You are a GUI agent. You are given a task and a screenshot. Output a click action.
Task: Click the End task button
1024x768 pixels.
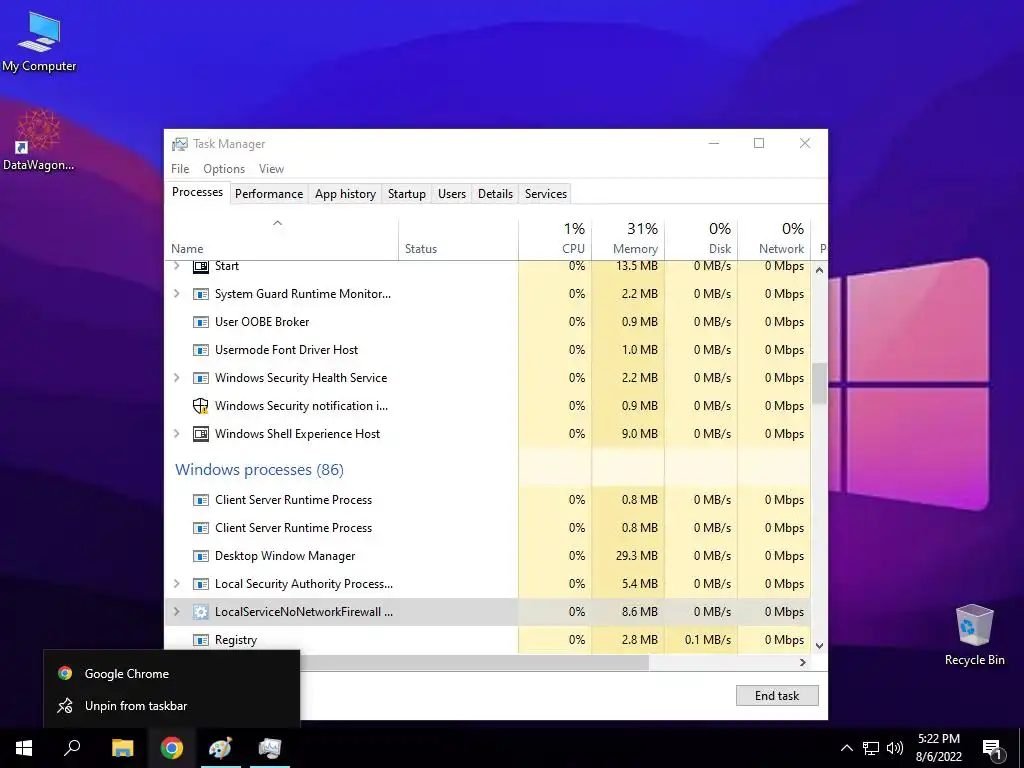click(777, 696)
